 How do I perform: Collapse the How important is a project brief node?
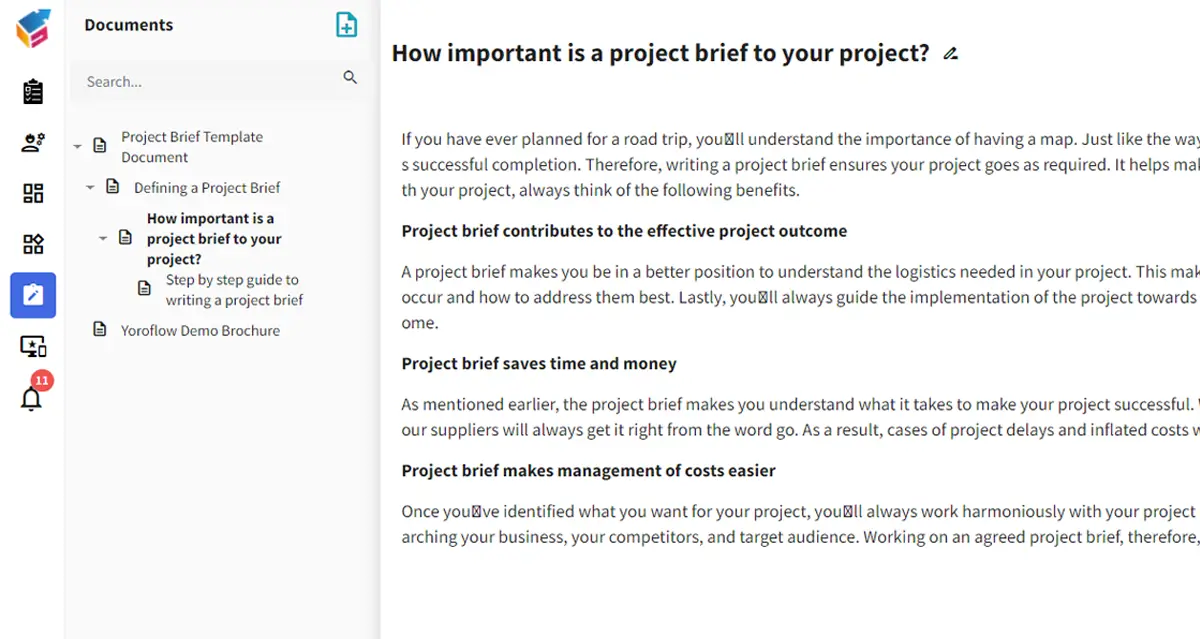[x=103, y=239]
